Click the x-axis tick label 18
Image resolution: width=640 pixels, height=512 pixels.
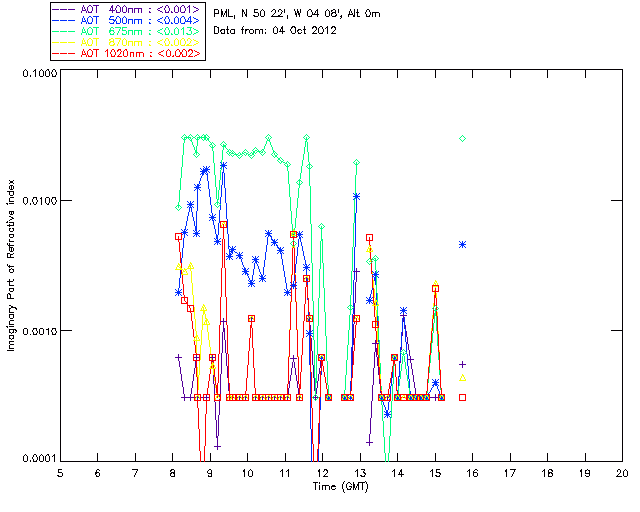547,473
